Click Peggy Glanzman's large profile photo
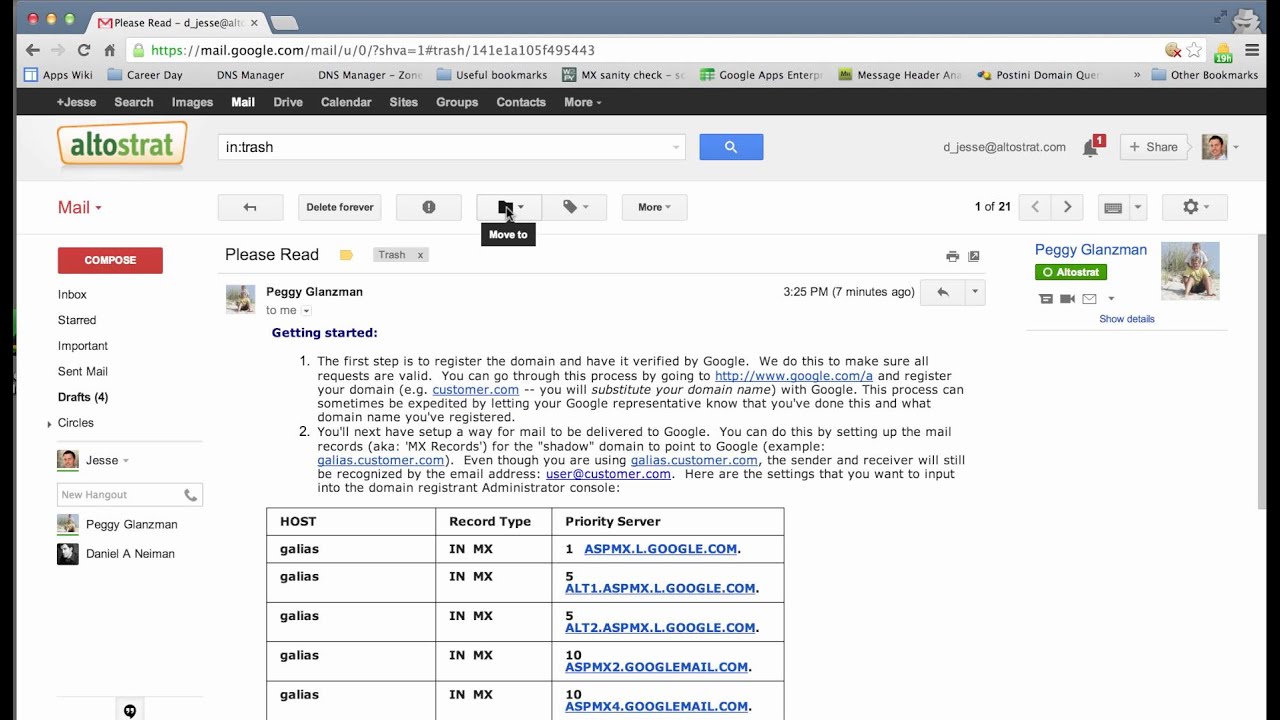 pyautogui.click(x=1190, y=271)
